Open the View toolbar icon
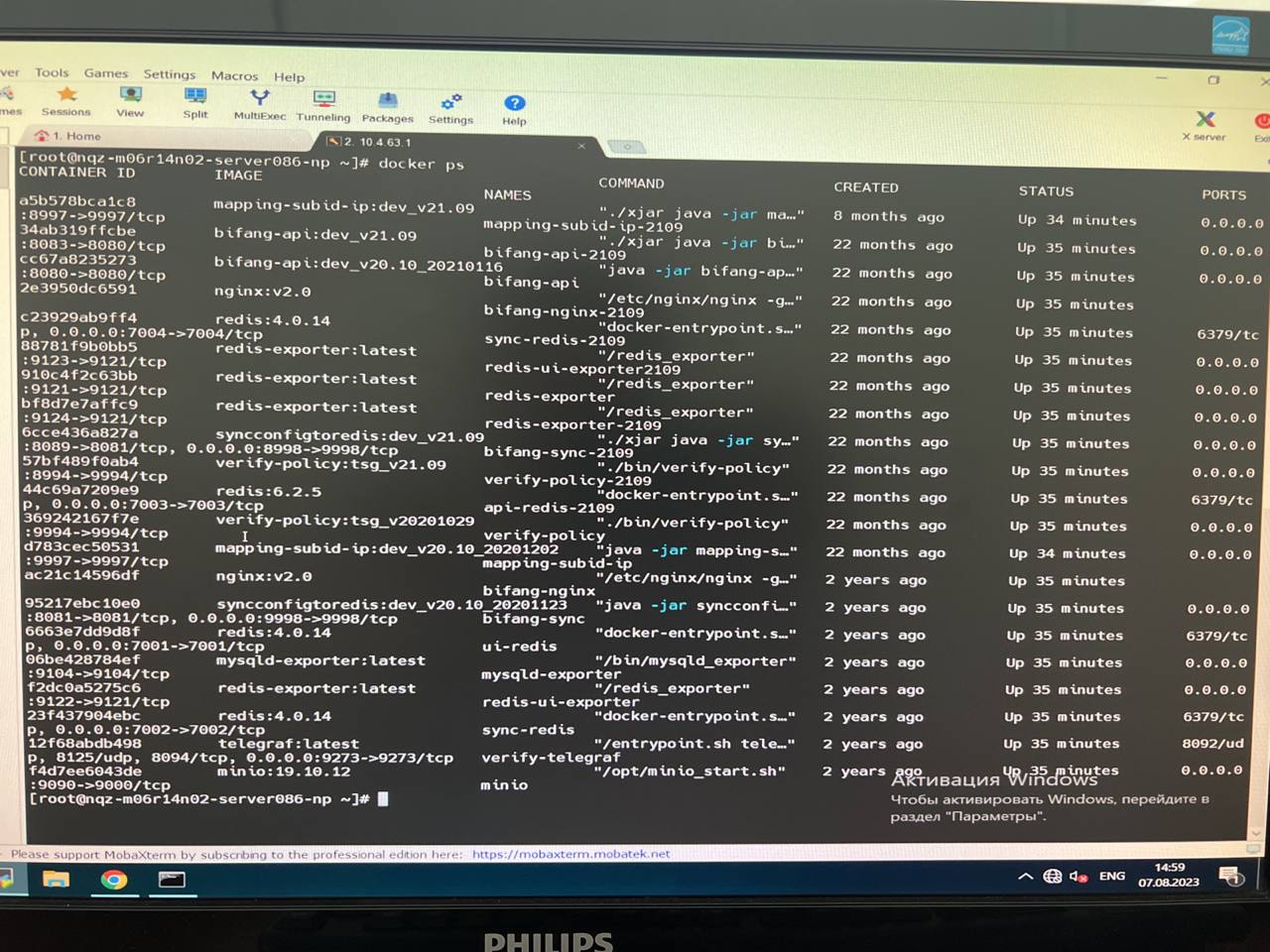This screenshot has height=952, width=1270. point(130,104)
